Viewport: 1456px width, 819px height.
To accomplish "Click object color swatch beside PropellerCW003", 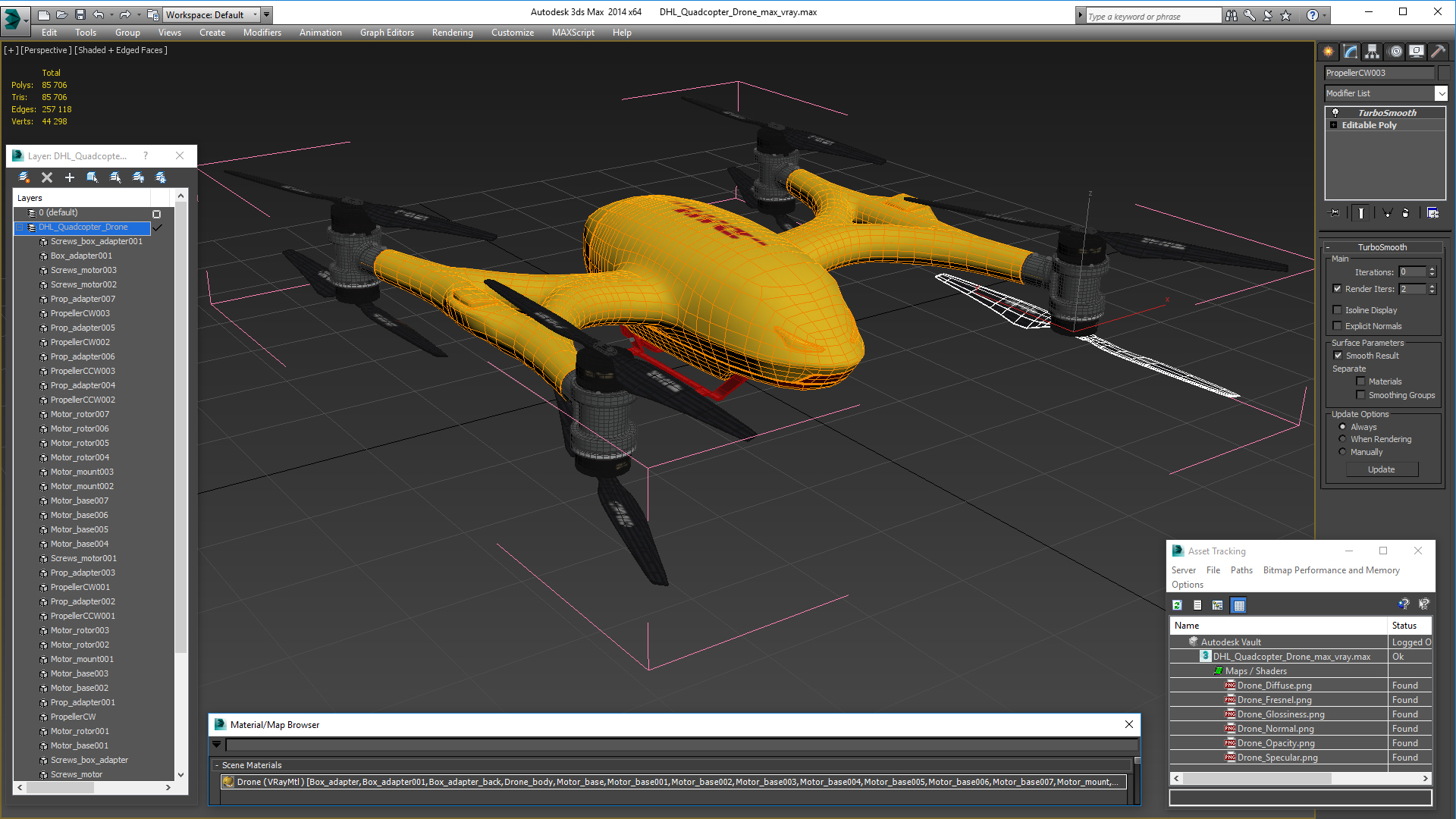I will pyautogui.click(x=1444, y=73).
